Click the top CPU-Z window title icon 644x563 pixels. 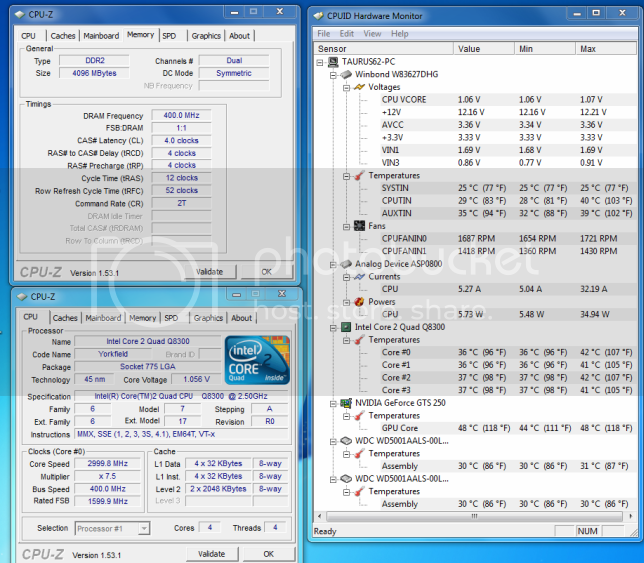20,14
